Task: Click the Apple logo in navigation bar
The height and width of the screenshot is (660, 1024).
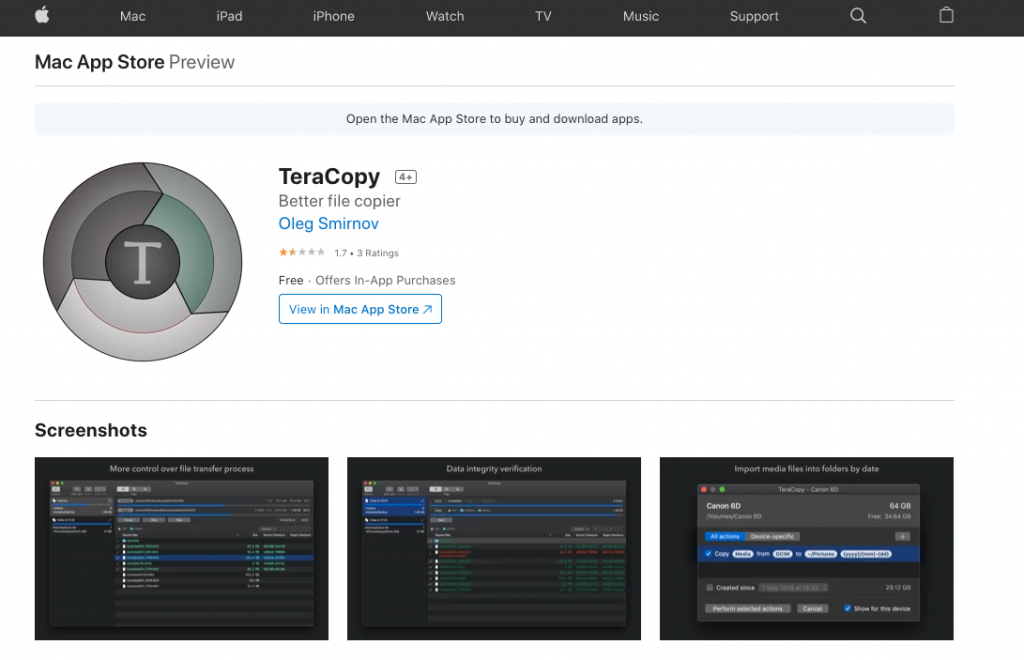Action: (42, 16)
